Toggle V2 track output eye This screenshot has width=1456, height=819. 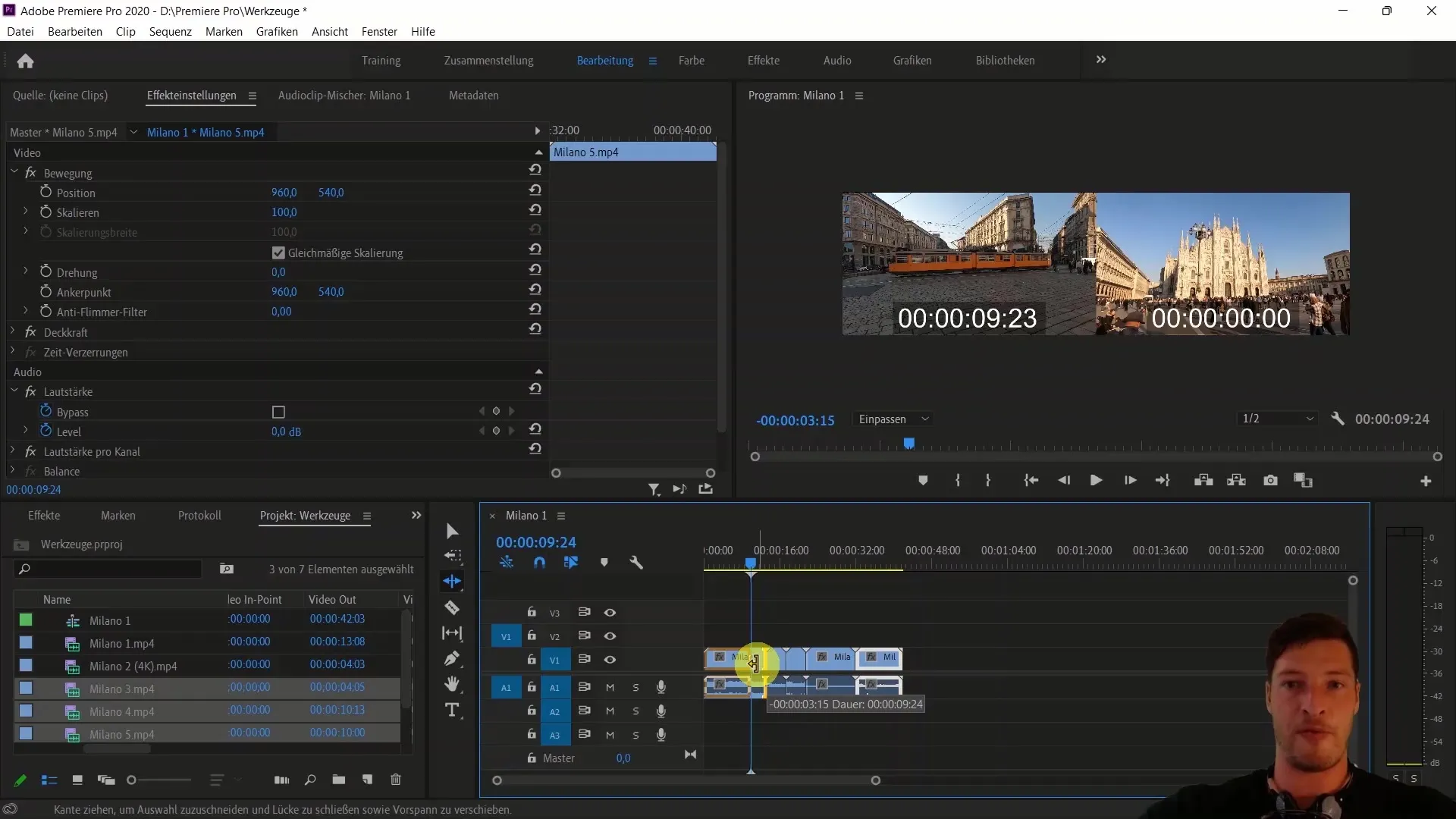coord(610,635)
